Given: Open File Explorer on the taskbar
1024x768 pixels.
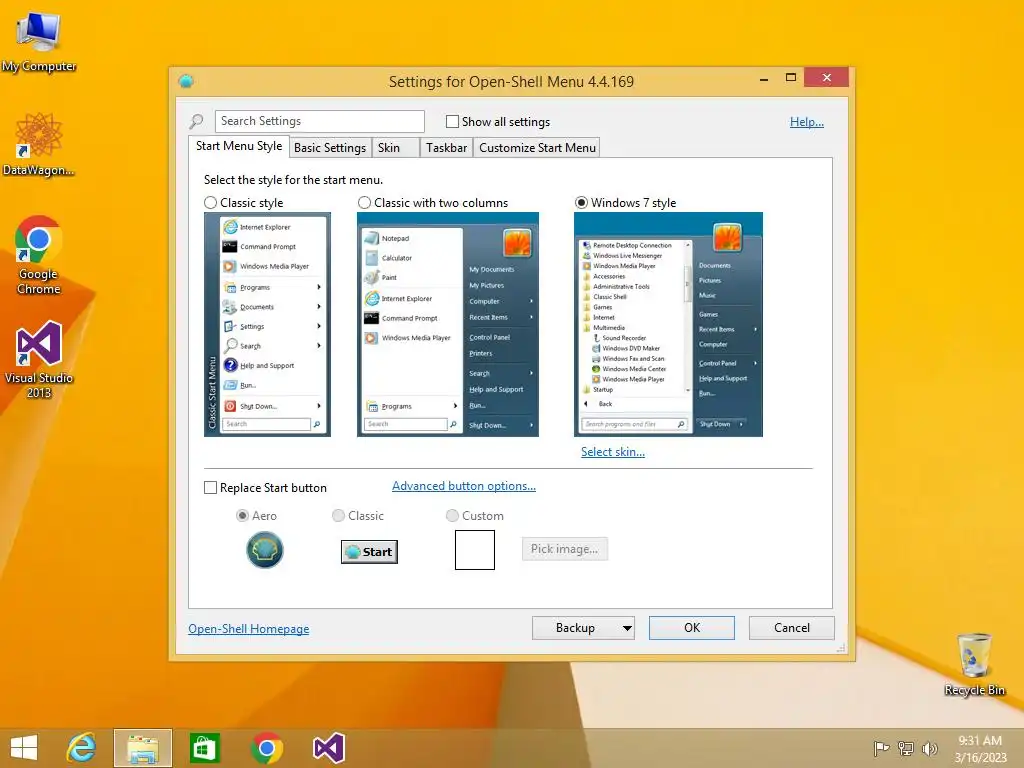Looking at the screenshot, I should 143,748.
